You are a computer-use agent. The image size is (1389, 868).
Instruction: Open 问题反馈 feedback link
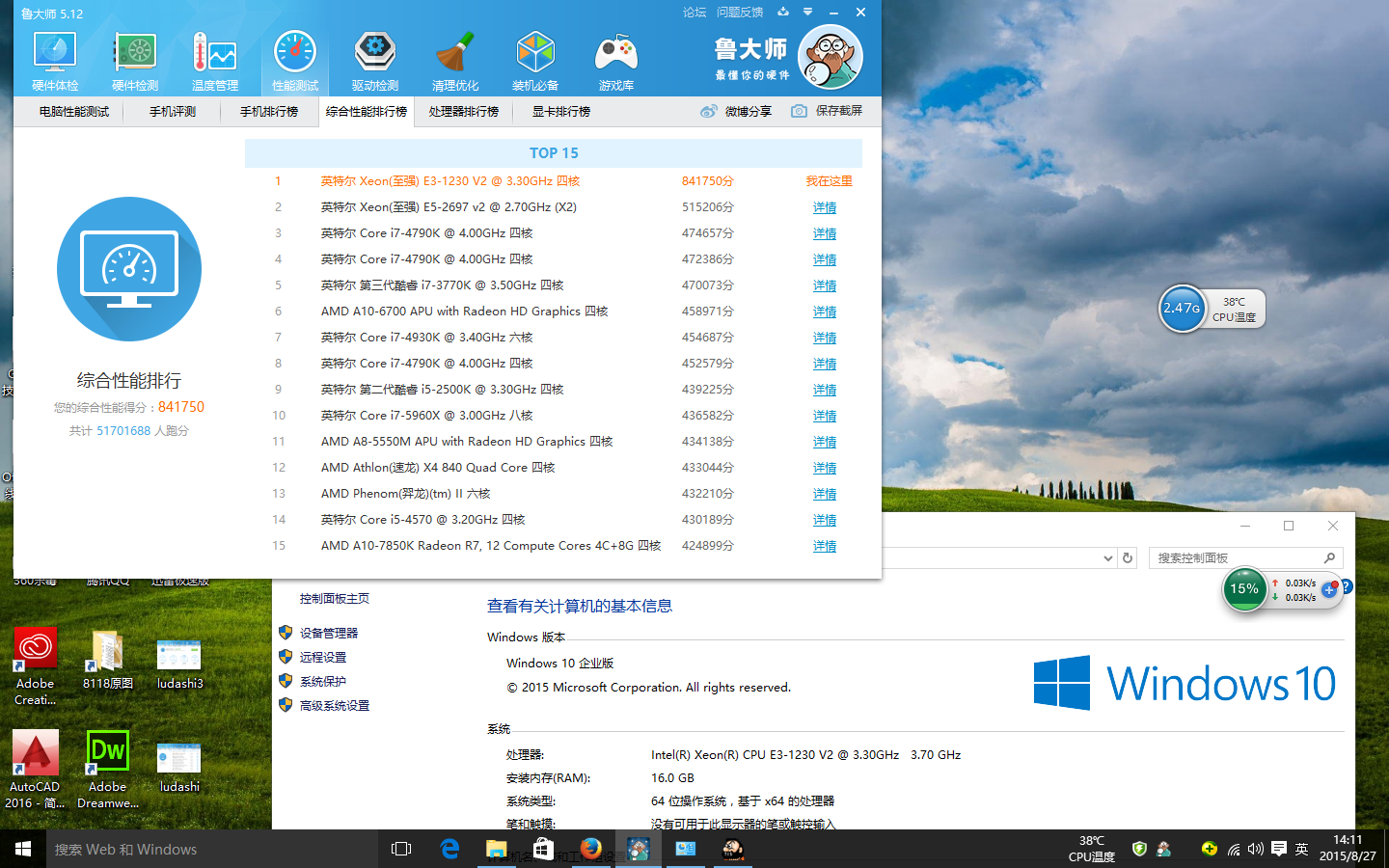tap(740, 13)
